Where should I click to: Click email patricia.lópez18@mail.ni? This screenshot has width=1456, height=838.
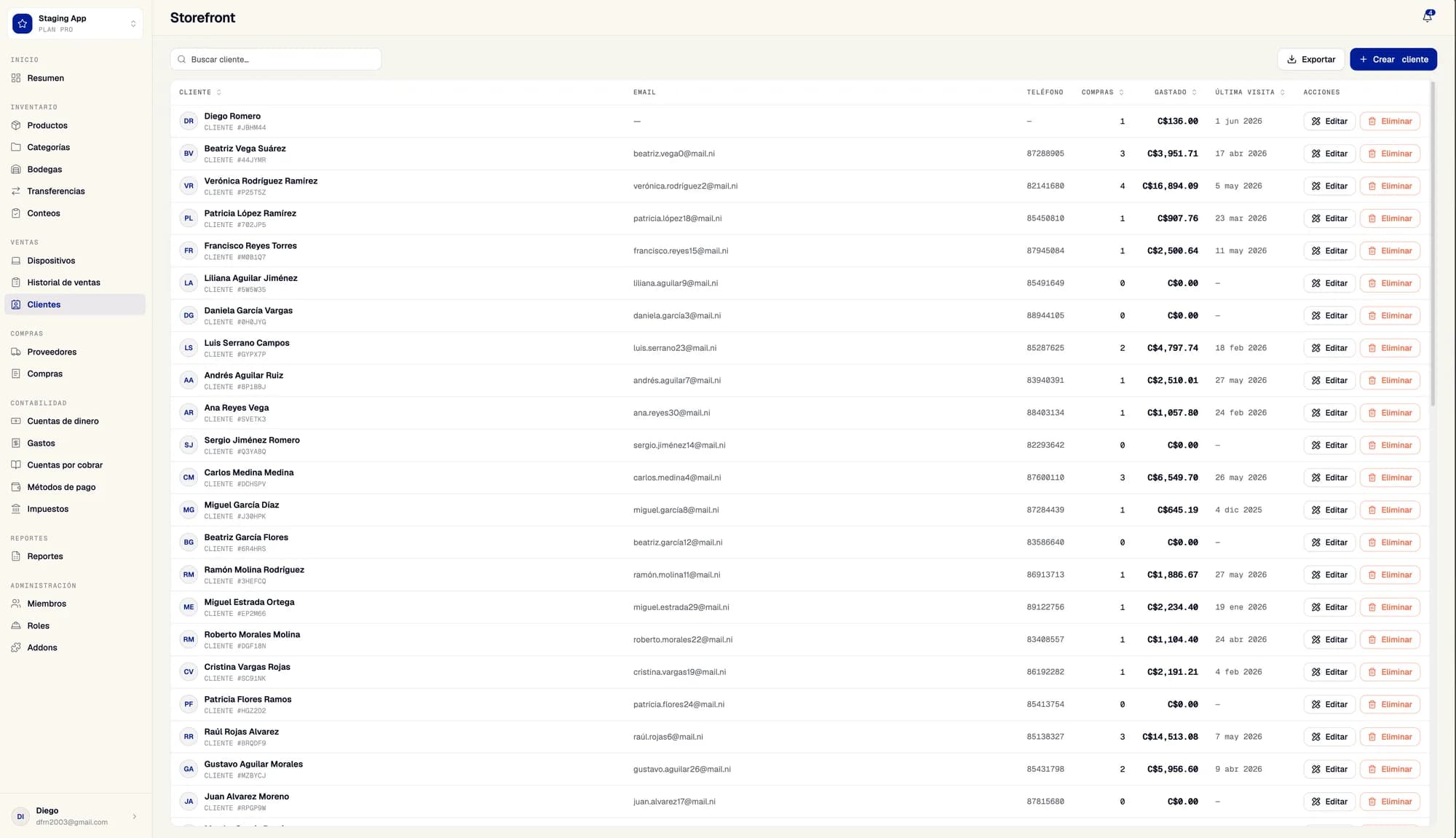tap(677, 218)
